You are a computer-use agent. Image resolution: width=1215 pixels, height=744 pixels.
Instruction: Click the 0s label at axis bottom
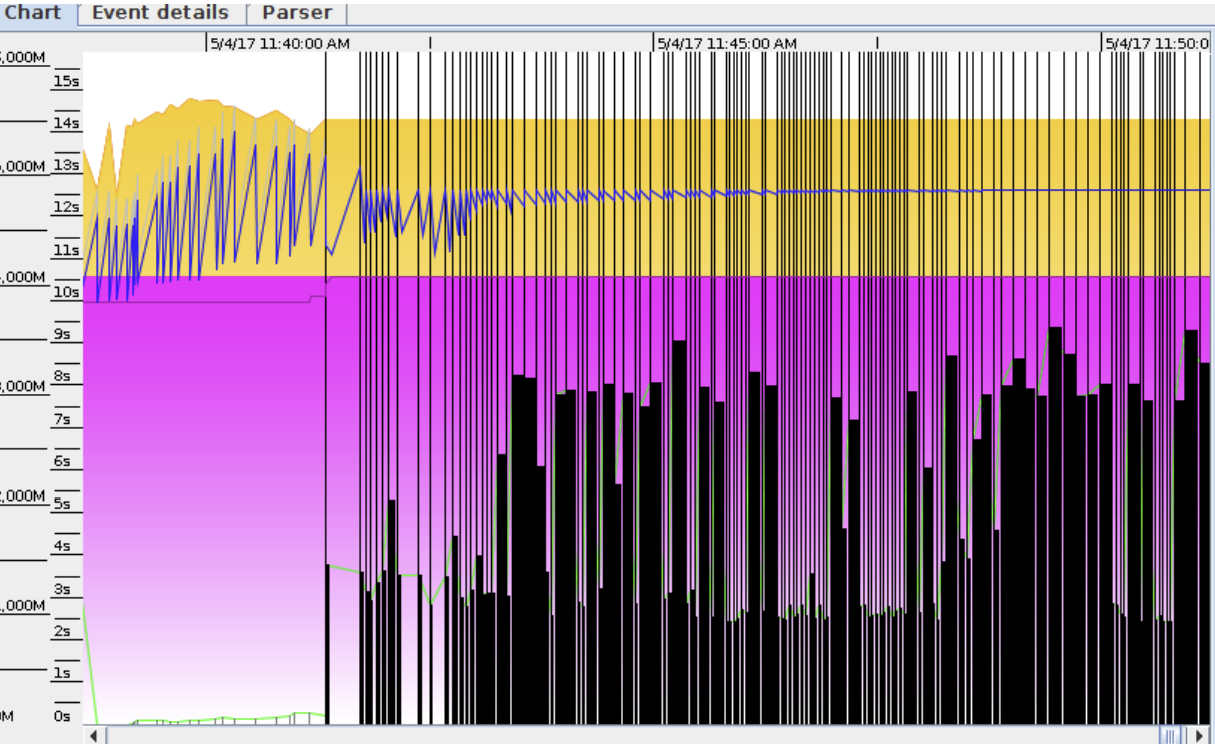(x=62, y=716)
